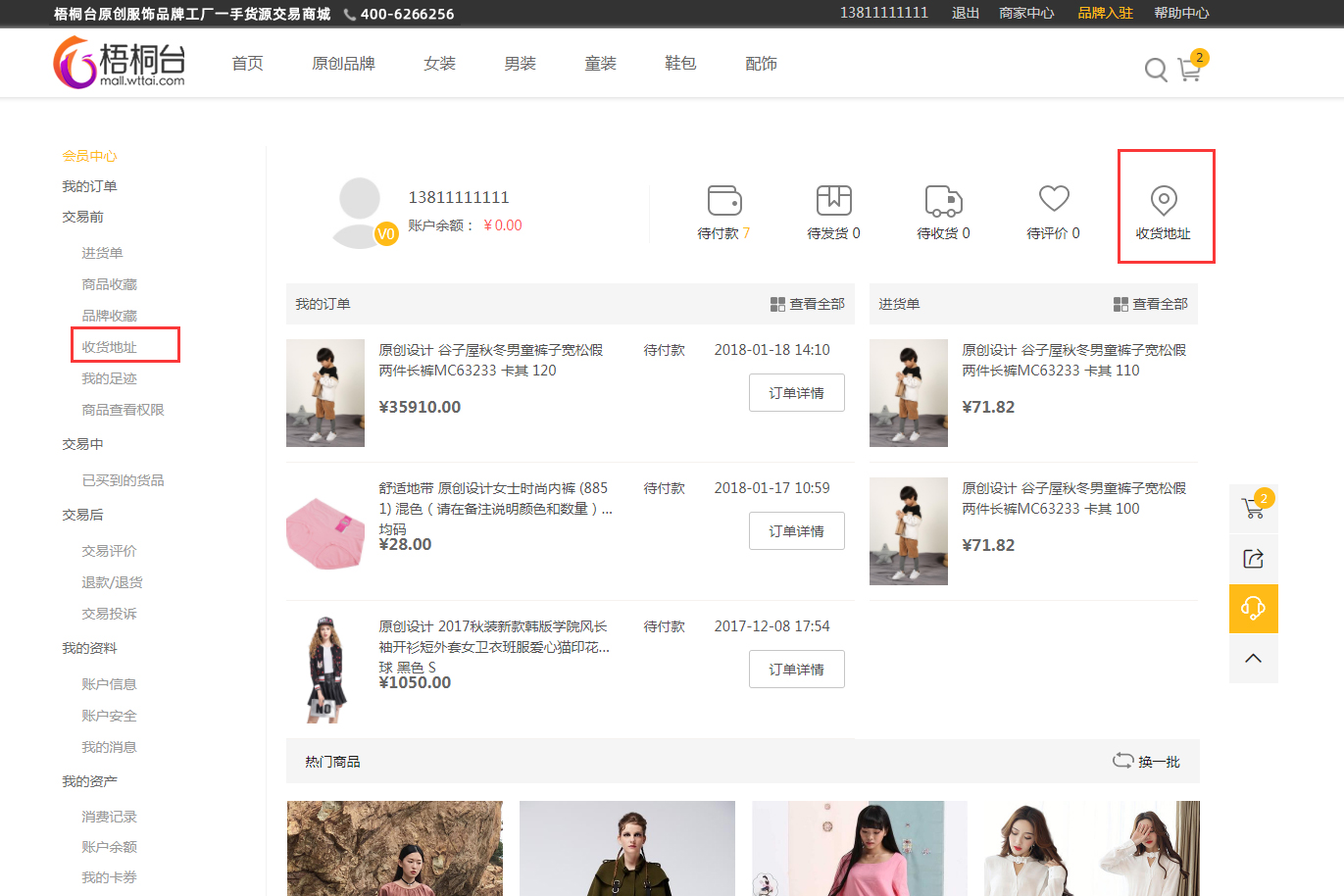Viewport: 1344px width, 896px height.
Task: Click the floating customer service headset icon
Action: [x=1253, y=609]
